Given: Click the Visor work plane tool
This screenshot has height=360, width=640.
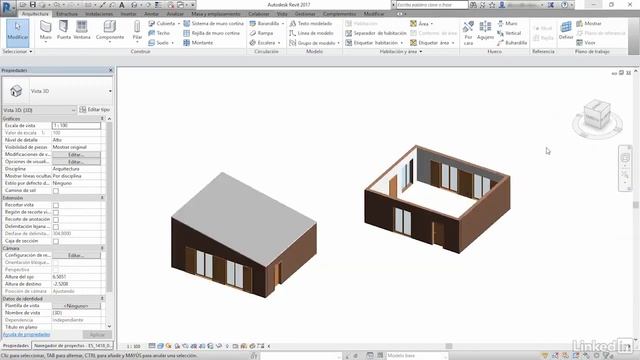Looking at the screenshot, I should click(x=586, y=42).
